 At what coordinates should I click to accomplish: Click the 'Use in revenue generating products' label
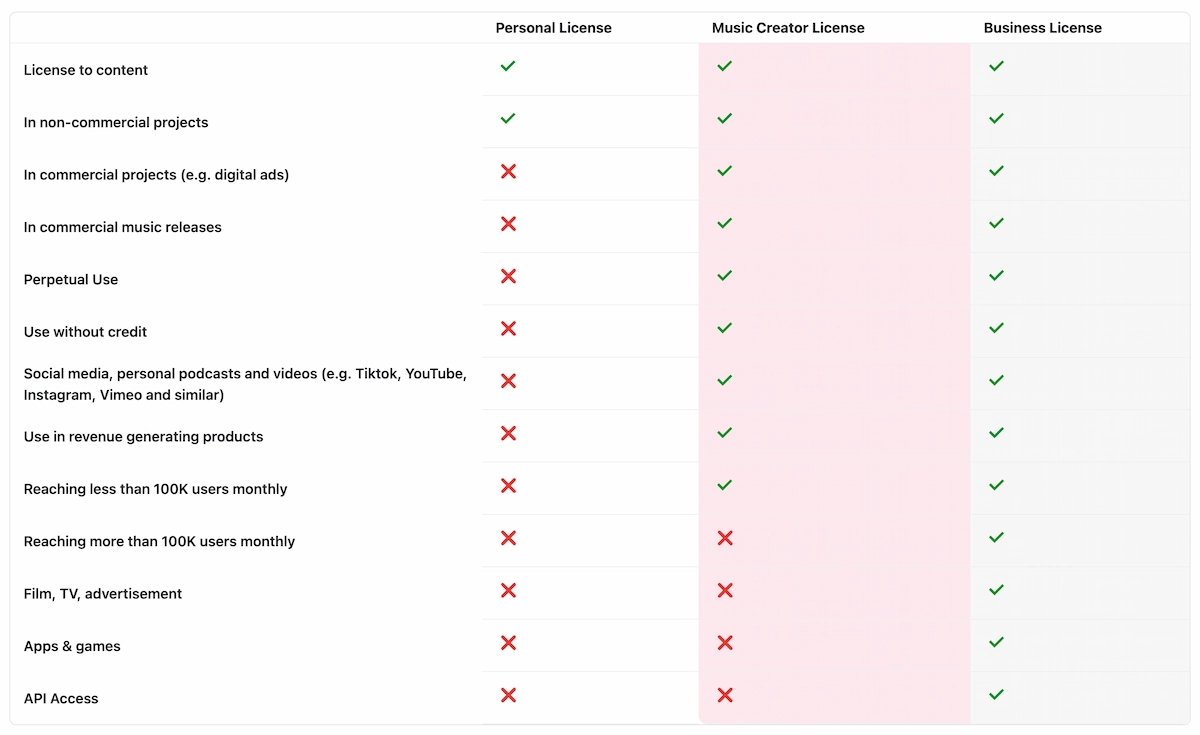(x=144, y=437)
